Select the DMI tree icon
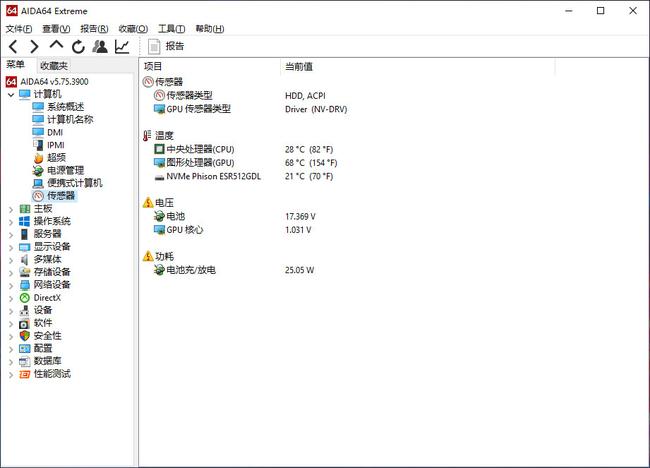650x468 pixels. click(x=38, y=132)
